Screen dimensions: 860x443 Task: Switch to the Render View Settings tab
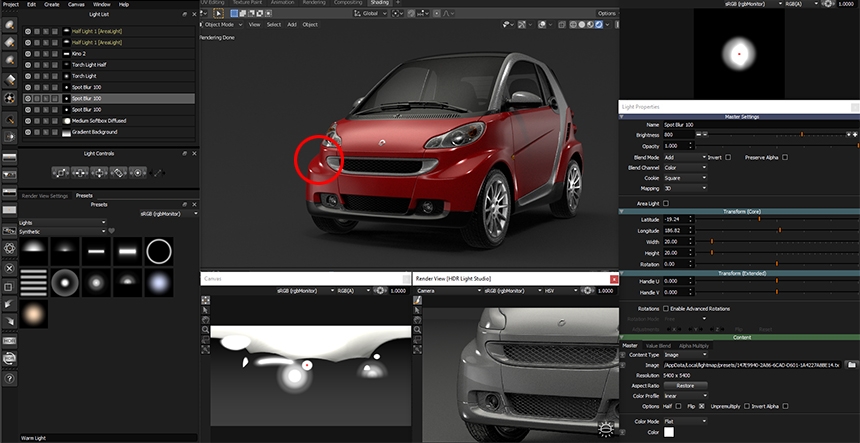pyautogui.click(x=45, y=196)
